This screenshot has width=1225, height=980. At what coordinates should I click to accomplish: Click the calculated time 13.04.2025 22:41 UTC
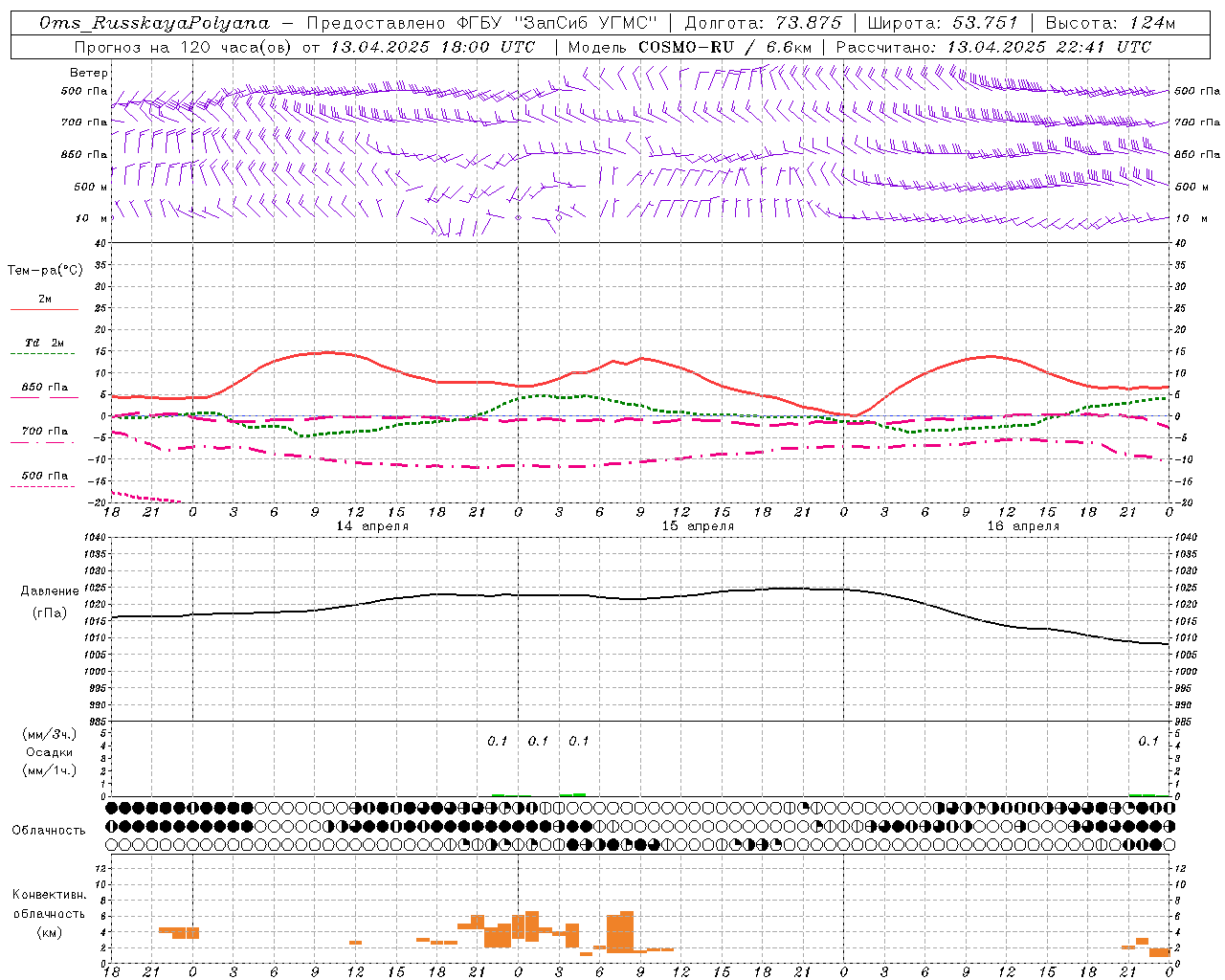click(1049, 47)
